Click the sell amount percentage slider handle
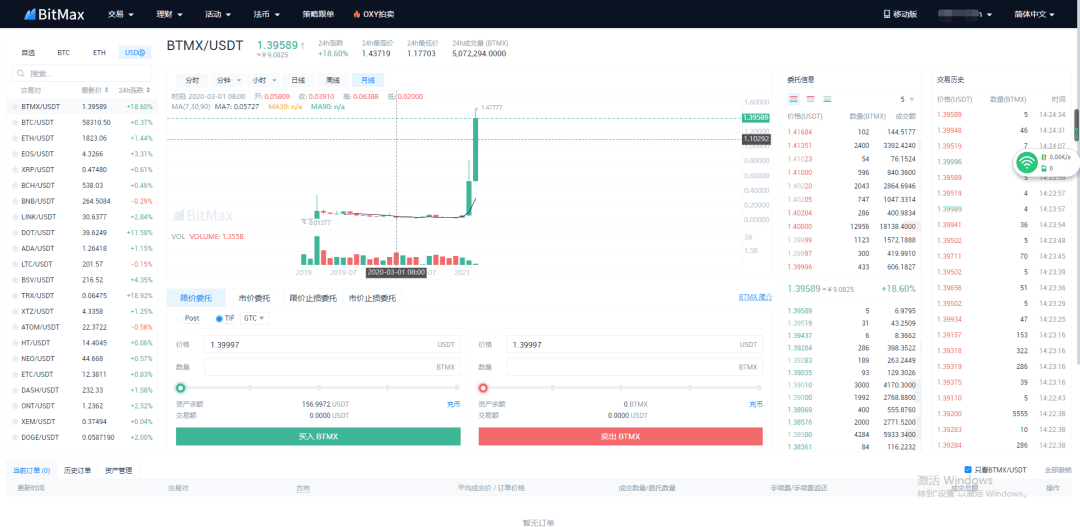Screen dimensions: 1080x527 click(x=484, y=388)
